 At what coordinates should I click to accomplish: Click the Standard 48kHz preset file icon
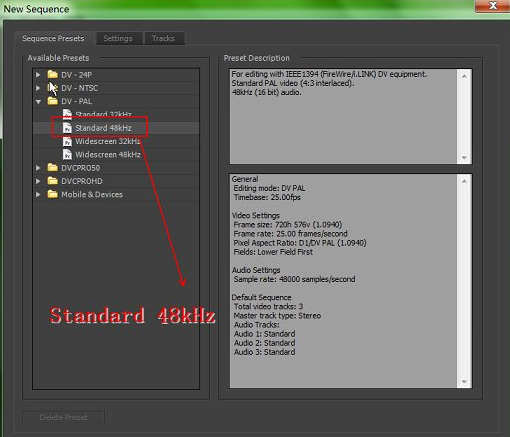pyautogui.click(x=67, y=128)
